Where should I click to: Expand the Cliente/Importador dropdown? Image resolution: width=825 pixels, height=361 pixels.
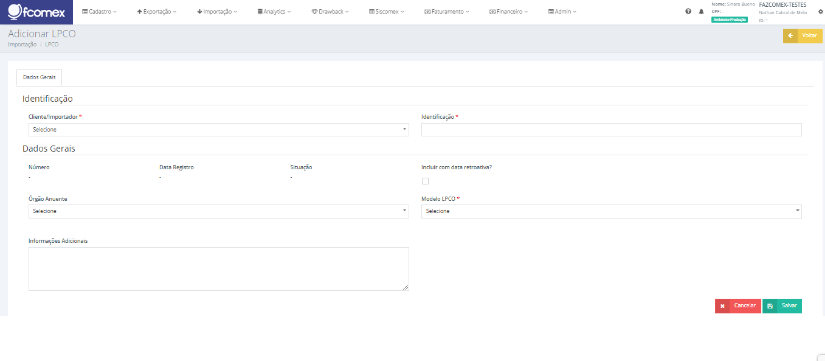218,129
